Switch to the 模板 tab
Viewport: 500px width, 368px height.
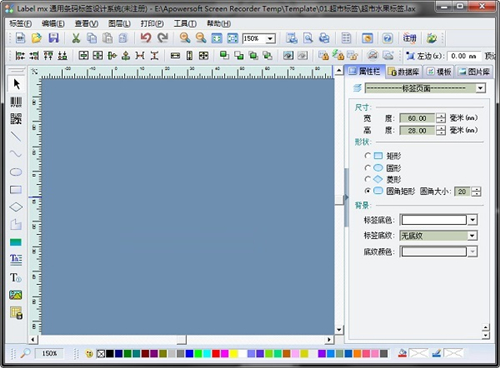(x=440, y=72)
